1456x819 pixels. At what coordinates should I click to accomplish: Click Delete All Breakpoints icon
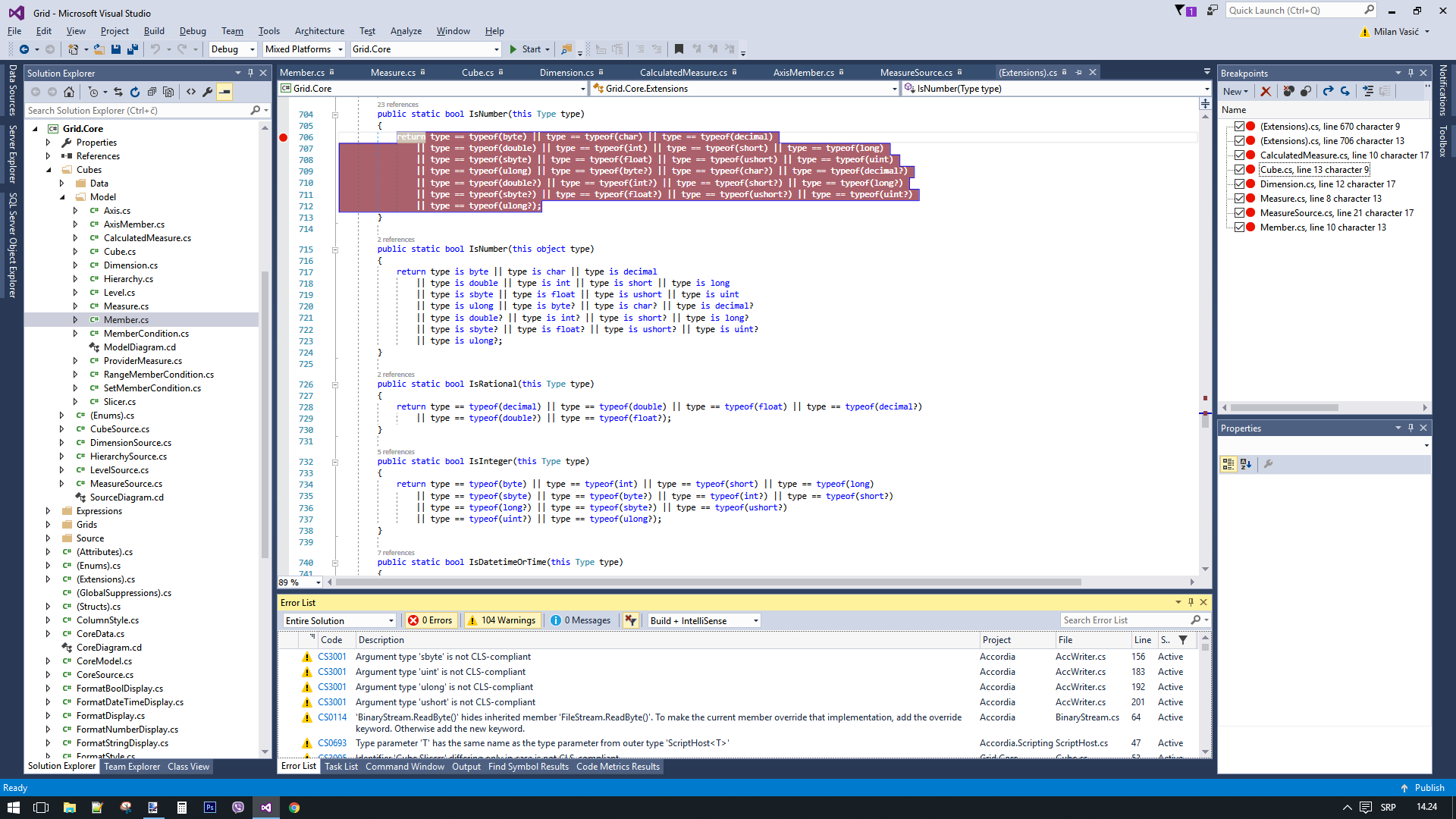(1288, 91)
